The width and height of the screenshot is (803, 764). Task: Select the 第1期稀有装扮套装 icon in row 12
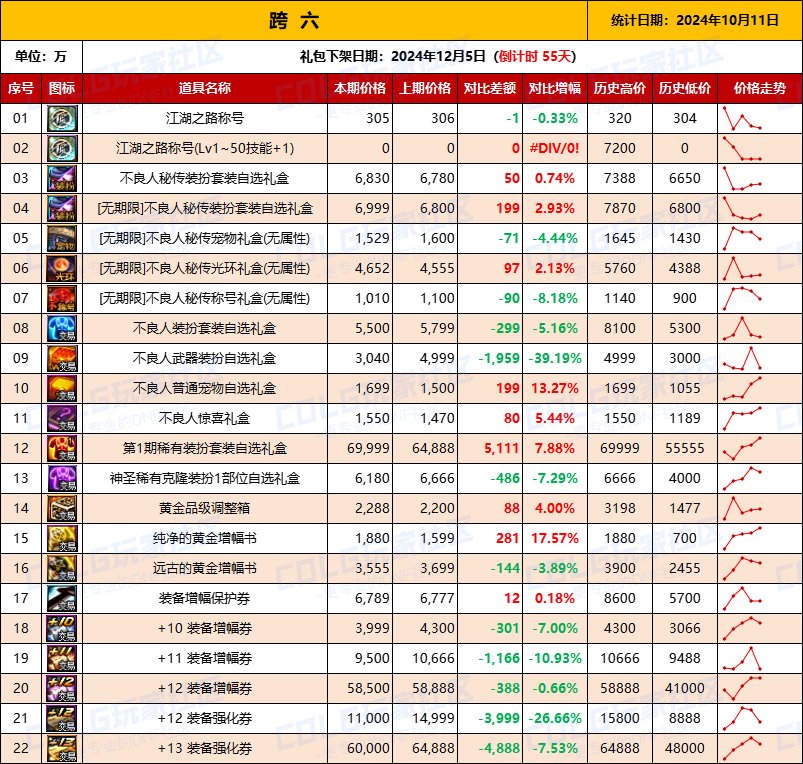click(x=62, y=448)
